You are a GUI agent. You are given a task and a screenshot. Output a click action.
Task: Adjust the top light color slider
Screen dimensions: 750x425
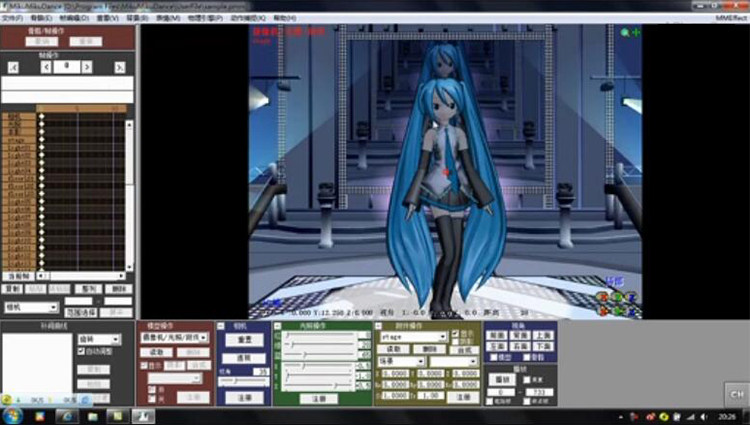(x=319, y=335)
